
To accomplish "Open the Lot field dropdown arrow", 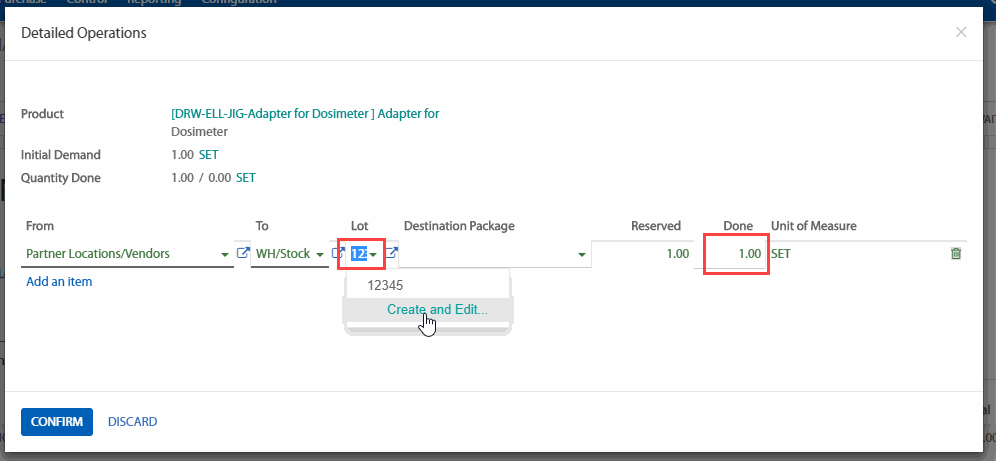I will tap(373, 255).
